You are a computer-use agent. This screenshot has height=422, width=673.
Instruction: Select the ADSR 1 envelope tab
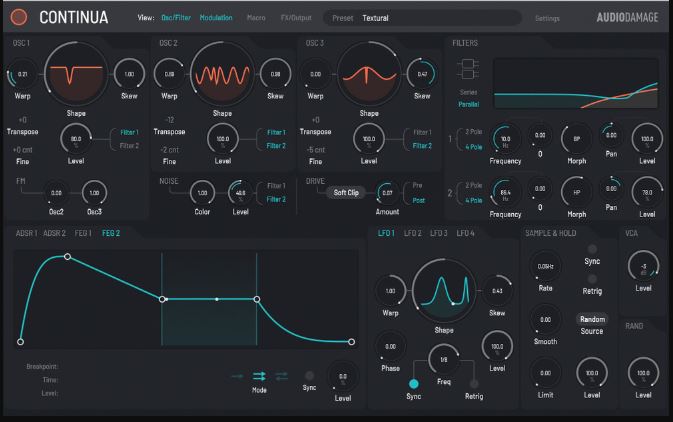[x=27, y=233]
